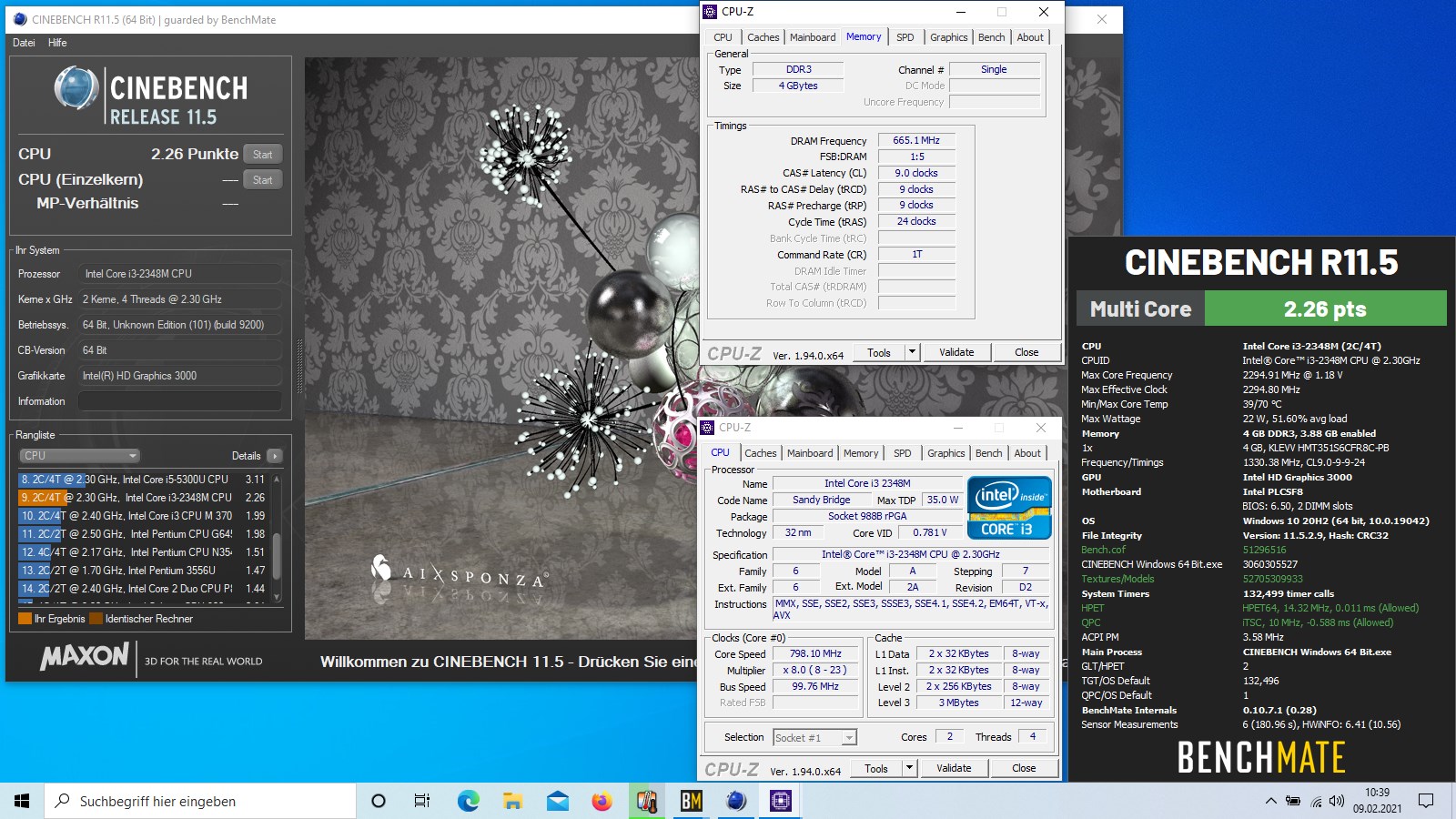Open the Hilfe menu in Cinebench
The width and height of the screenshot is (1456, 819).
(x=57, y=43)
